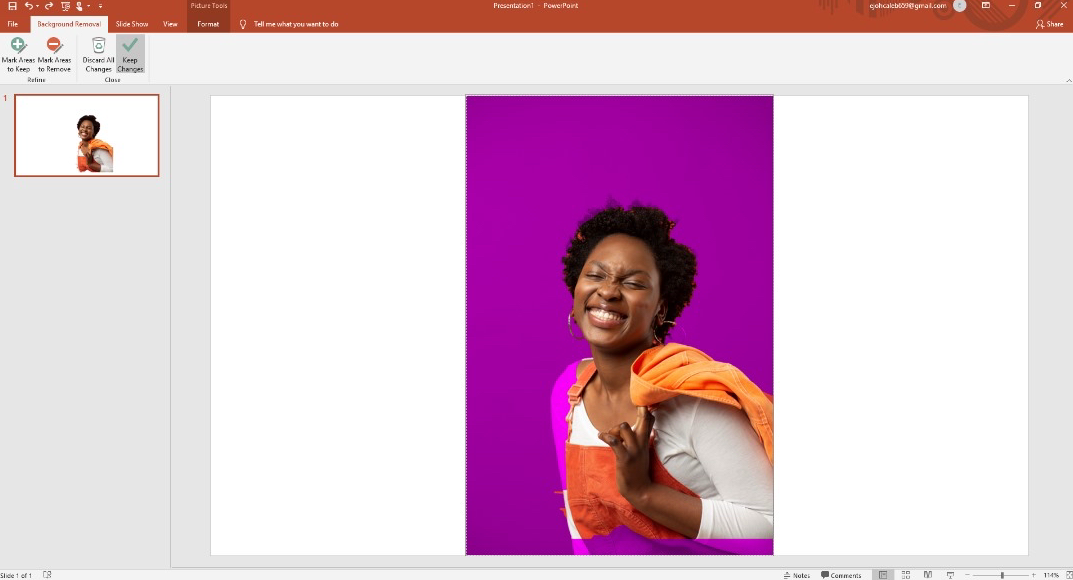Open the undo history dropdown arrow
Image resolution: width=1073 pixels, height=580 pixels.
click(x=37, y=6)
